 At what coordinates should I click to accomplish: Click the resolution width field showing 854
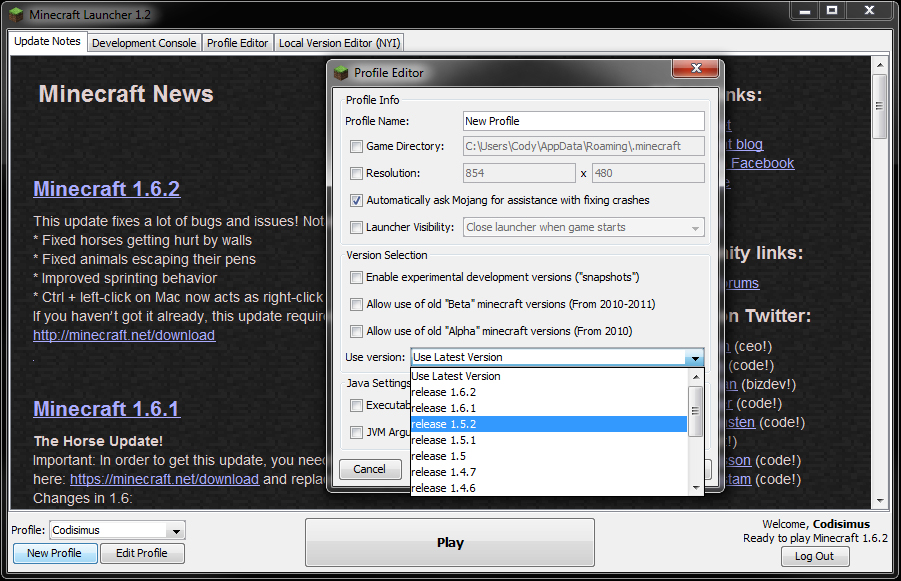[519, 173]
